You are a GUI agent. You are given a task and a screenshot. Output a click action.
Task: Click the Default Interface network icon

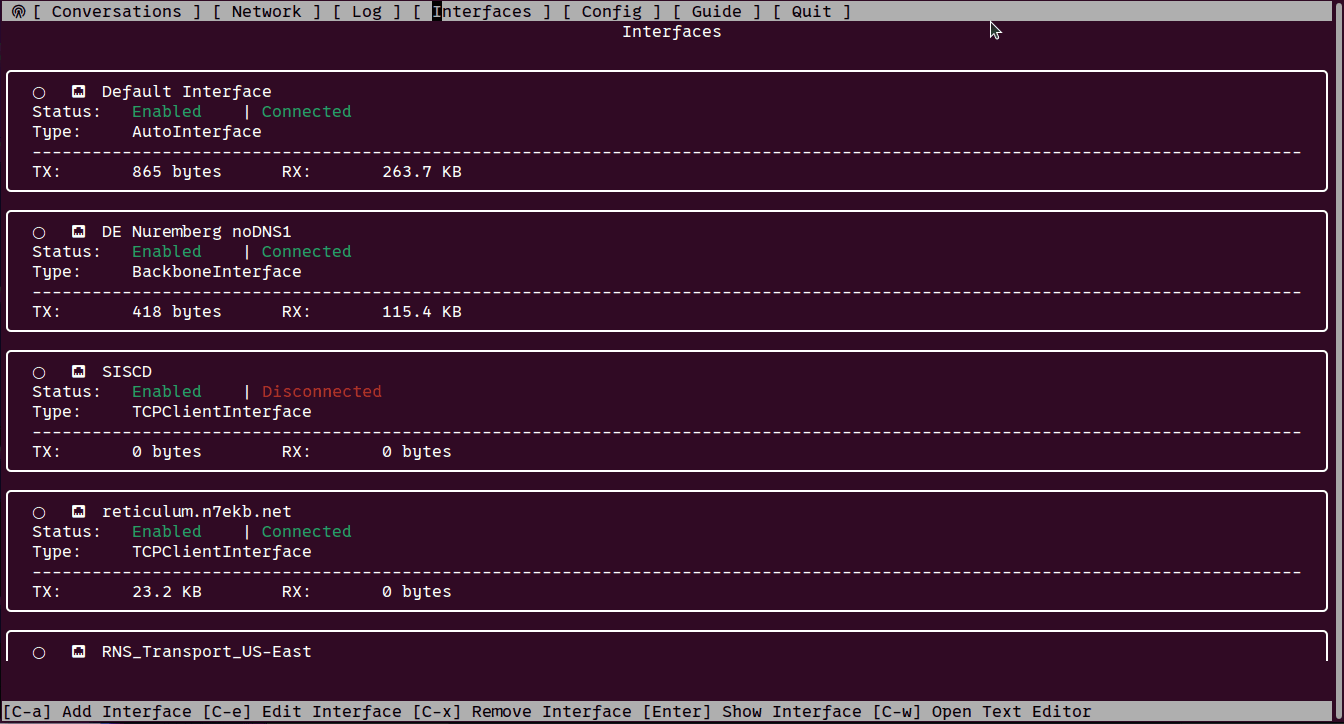(79, 92)
